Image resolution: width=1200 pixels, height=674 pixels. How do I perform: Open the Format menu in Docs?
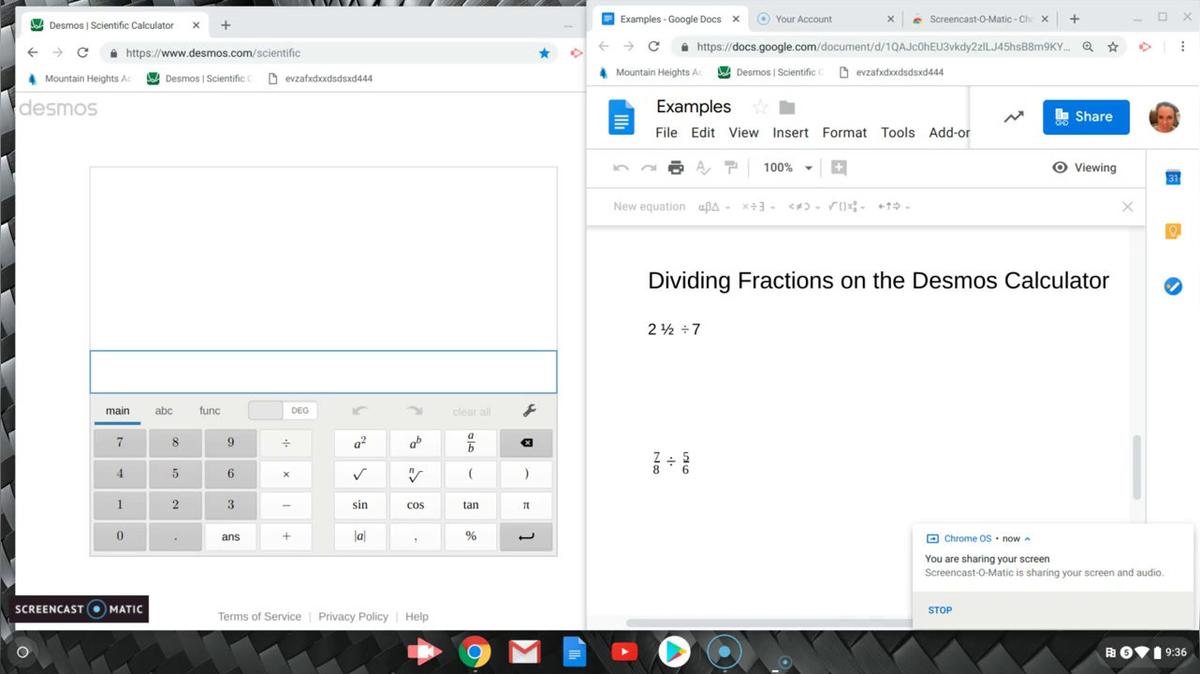[844, 132]
